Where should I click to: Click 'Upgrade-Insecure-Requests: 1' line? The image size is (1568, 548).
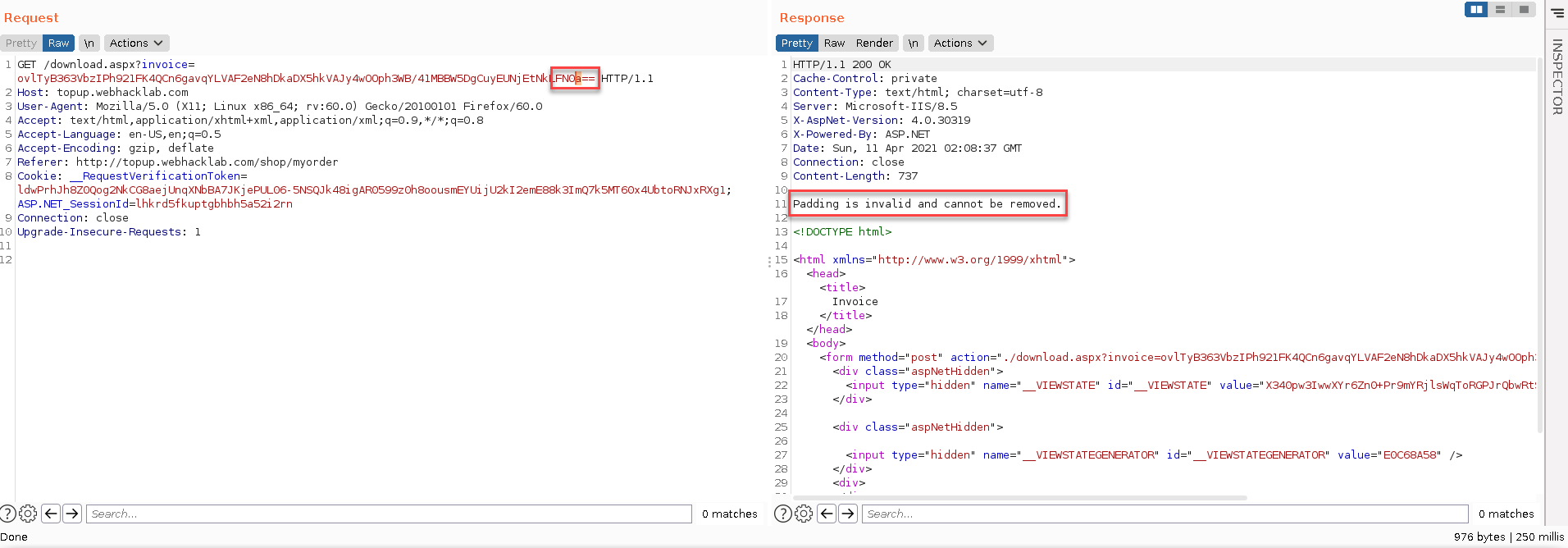click(x=109, y=231)
